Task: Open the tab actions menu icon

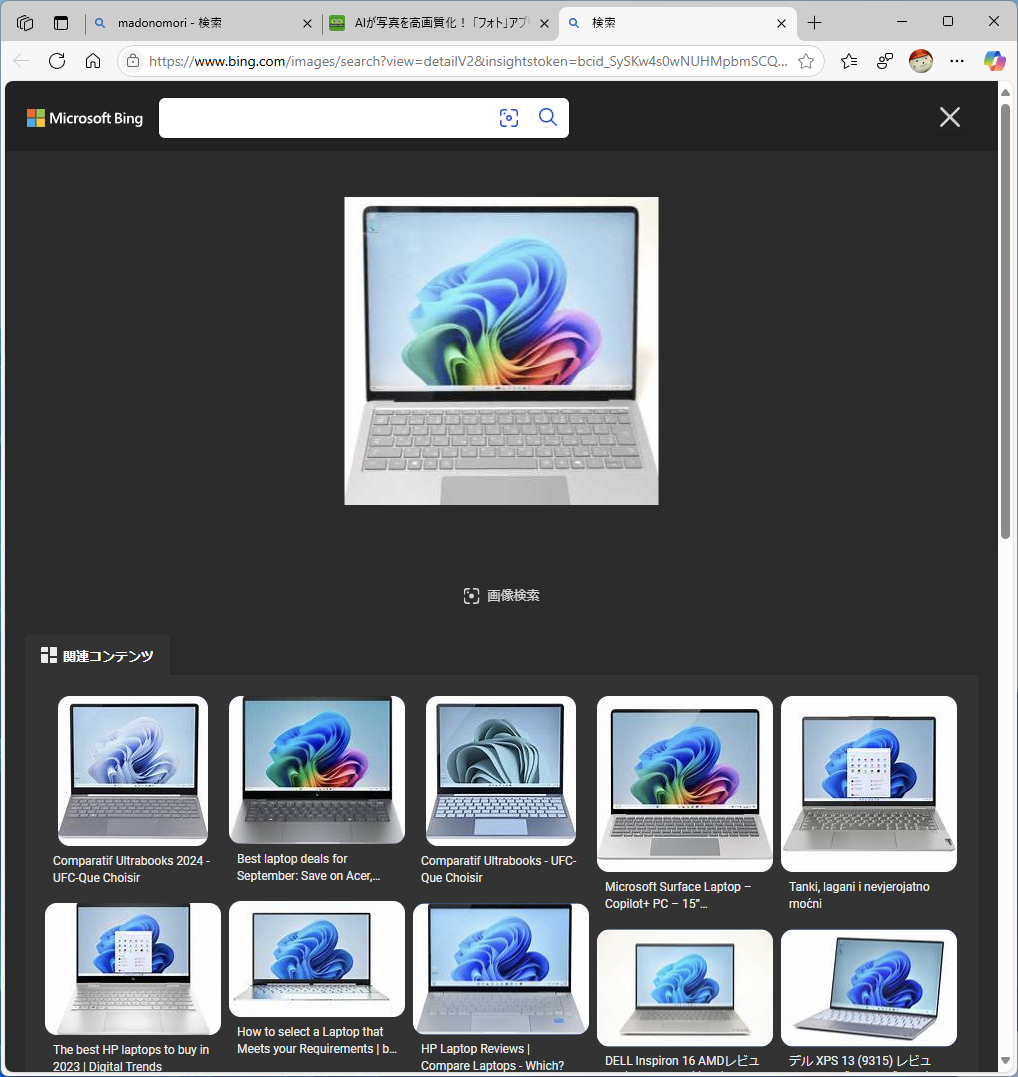Action: click(x=61, y=23)
